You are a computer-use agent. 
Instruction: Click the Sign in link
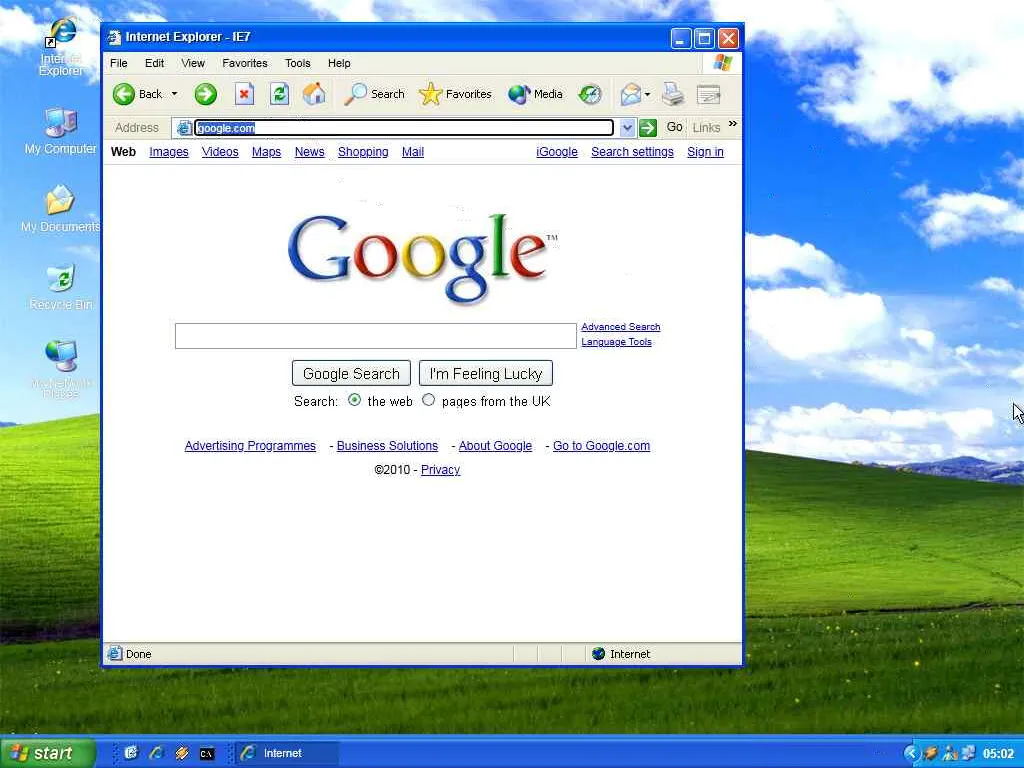[x=705, y=152]
